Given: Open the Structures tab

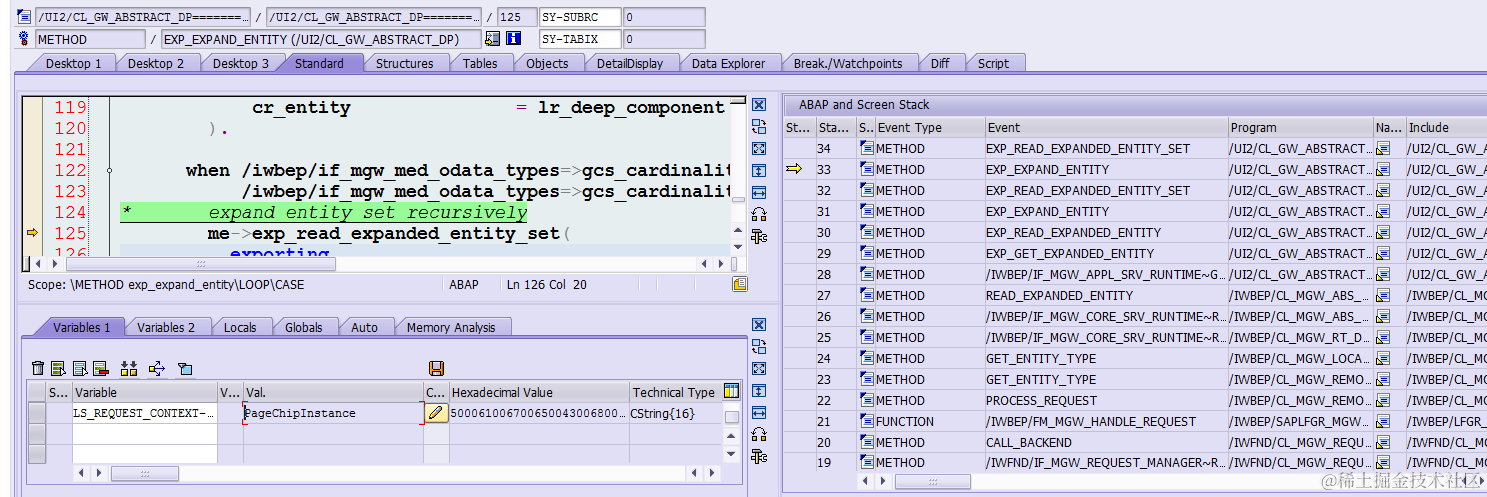Looking at the screenshot, I should point(404,63).
